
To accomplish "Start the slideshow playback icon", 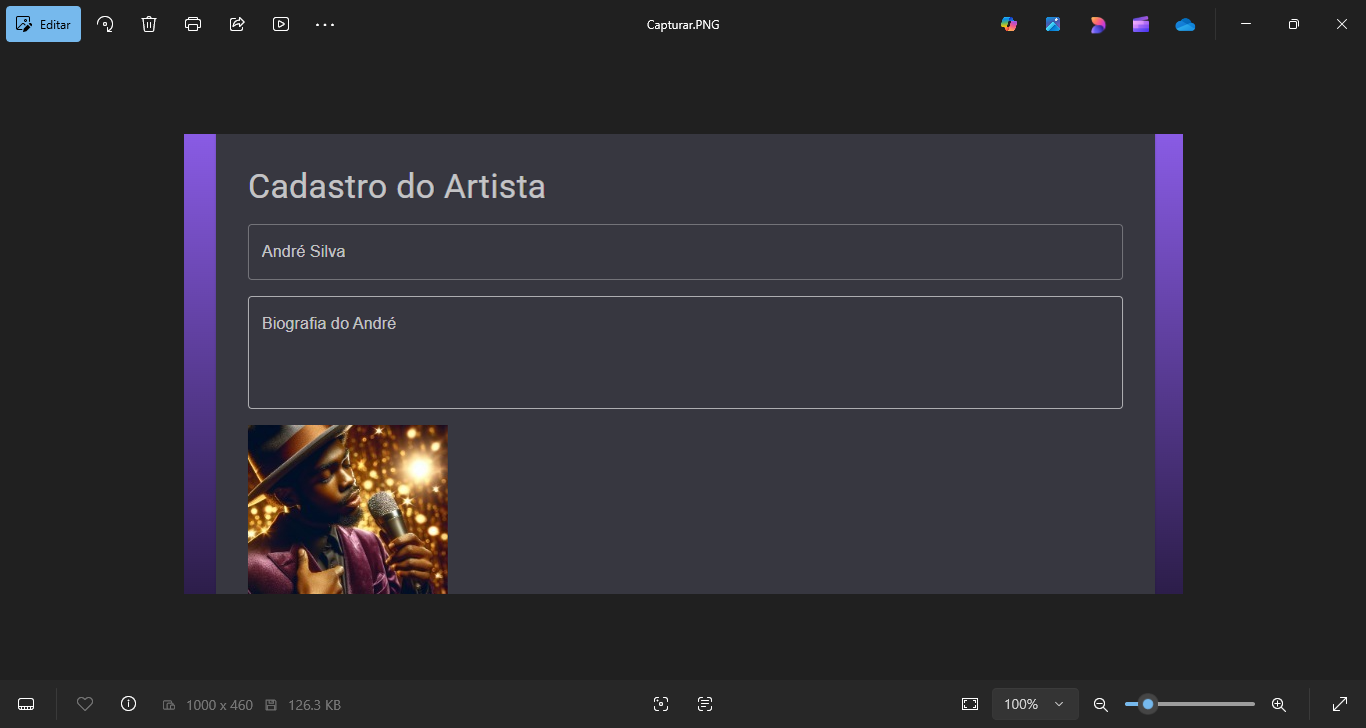I will coord(281,24).
